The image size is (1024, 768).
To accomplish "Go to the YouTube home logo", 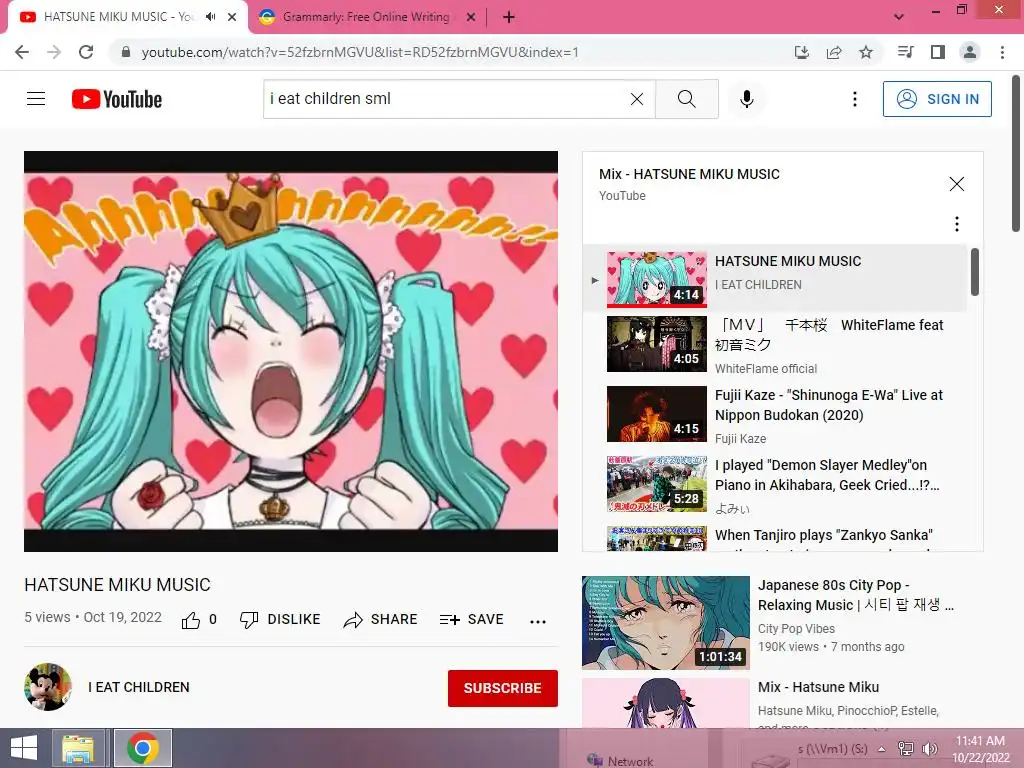I will pyautogui.click(x=117, y=99).
